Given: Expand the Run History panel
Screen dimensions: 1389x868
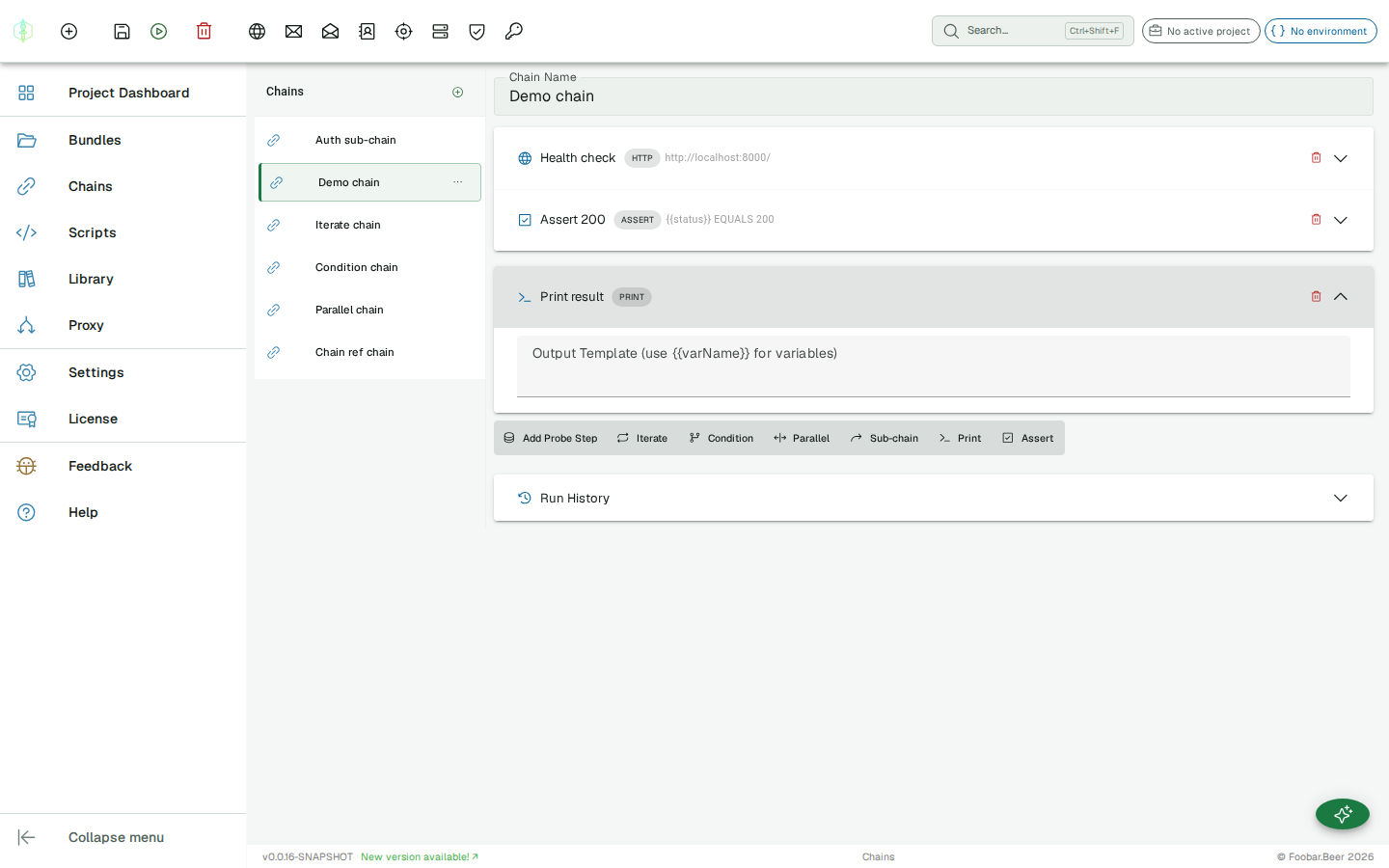Looking at the screenshot, I should tap(1341, 498).
